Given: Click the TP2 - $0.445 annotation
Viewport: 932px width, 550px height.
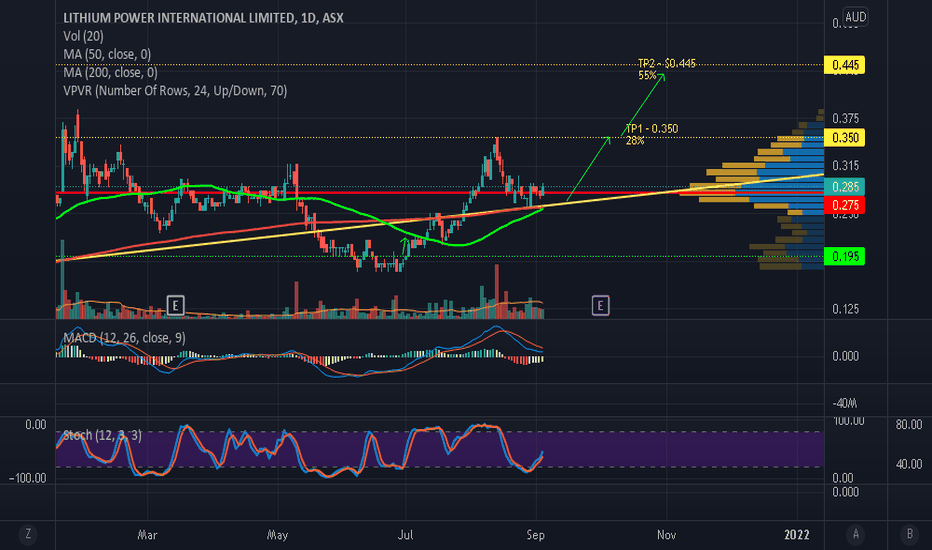Looking at the screenshot, I should (666, 63).
